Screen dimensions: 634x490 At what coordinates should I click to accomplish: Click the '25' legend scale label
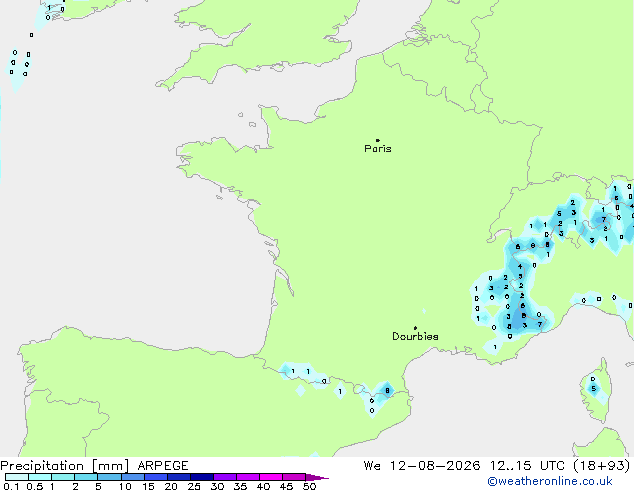(x=194, y=486)
